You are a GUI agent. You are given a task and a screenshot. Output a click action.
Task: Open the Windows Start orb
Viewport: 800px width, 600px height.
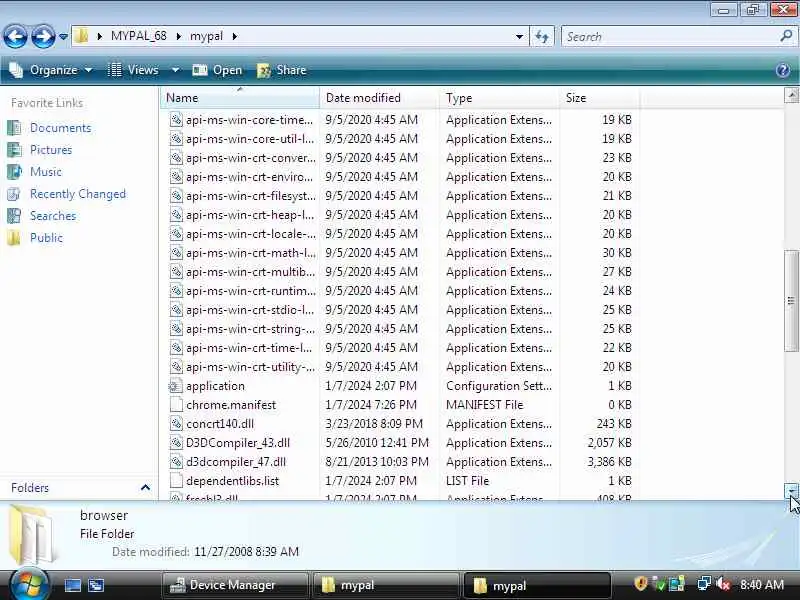[x=28, y=585]
